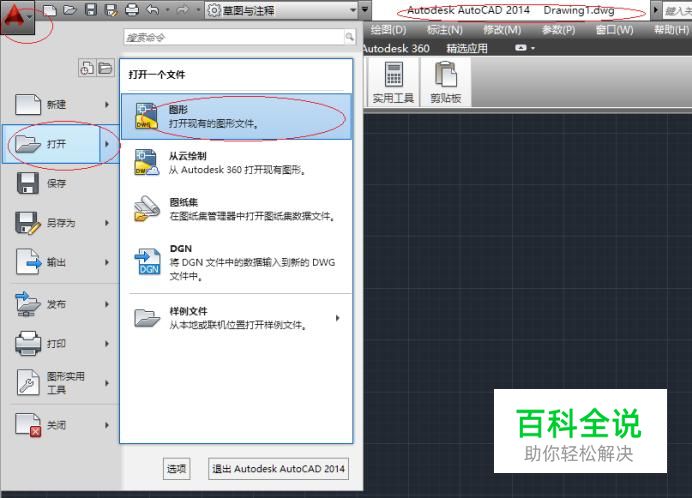Click the 新建 blank page icon
Image resolution: width=692 pixels, height=498 pixels.
28,105
